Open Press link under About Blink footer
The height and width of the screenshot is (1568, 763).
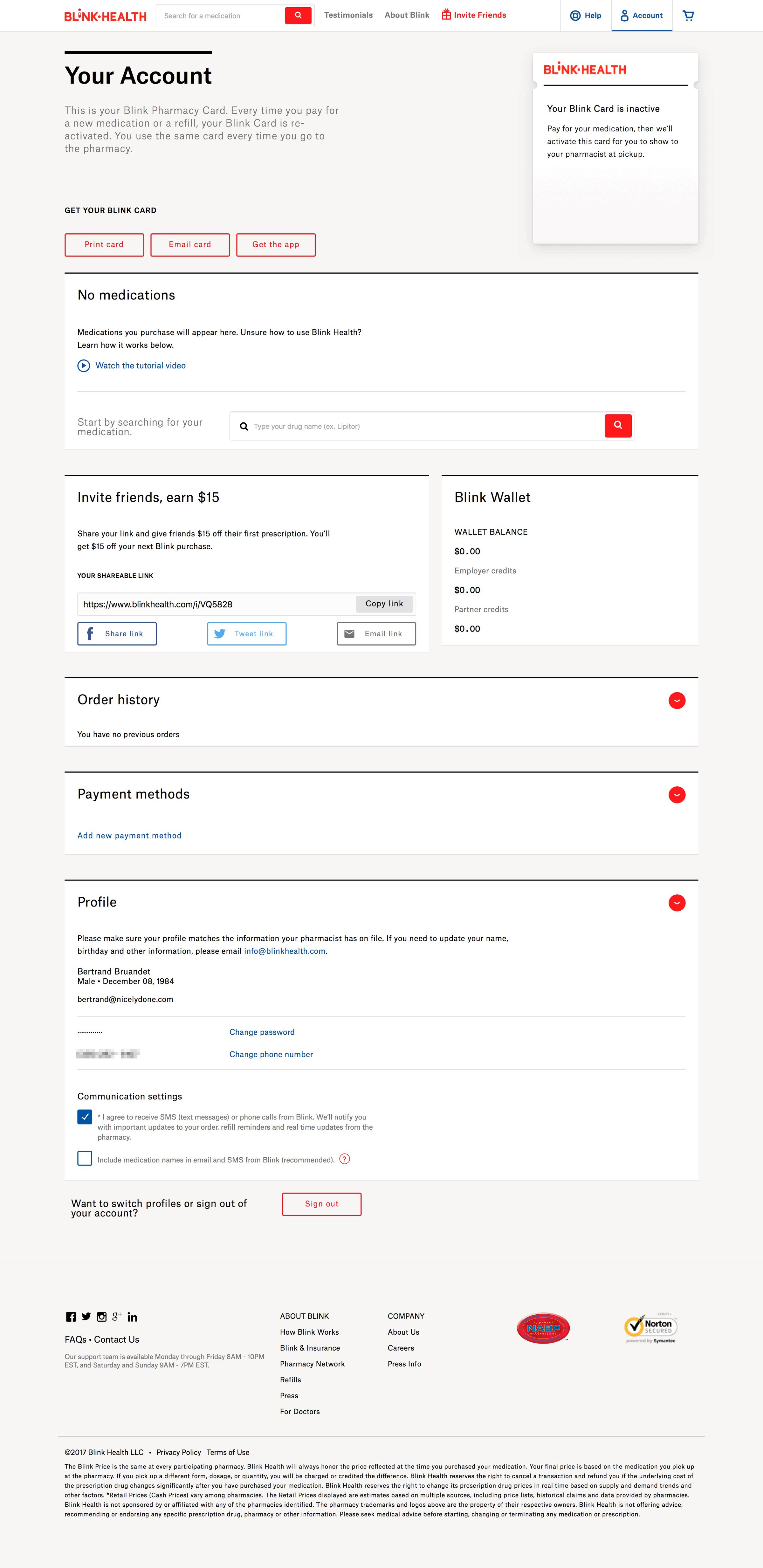click(x=289, y=1395)
